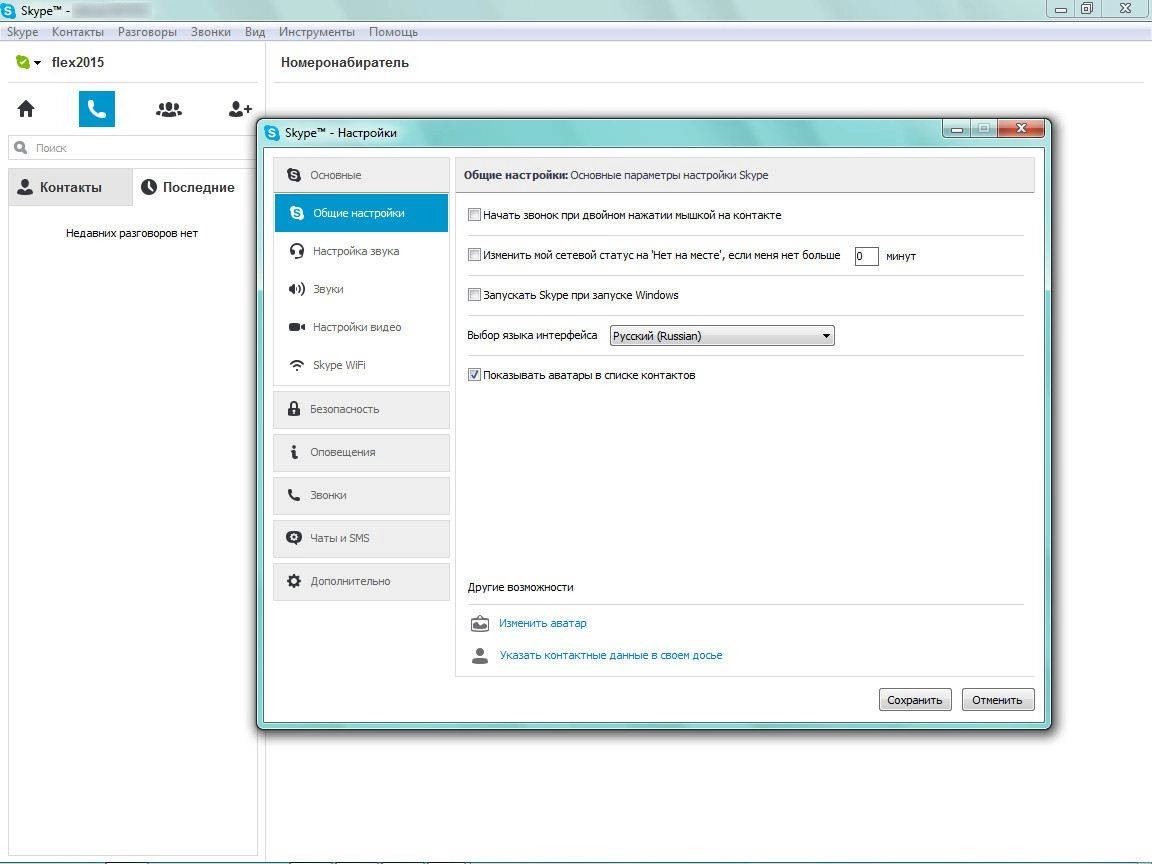Select Настройки видео settings page

(x=361, y=327)
